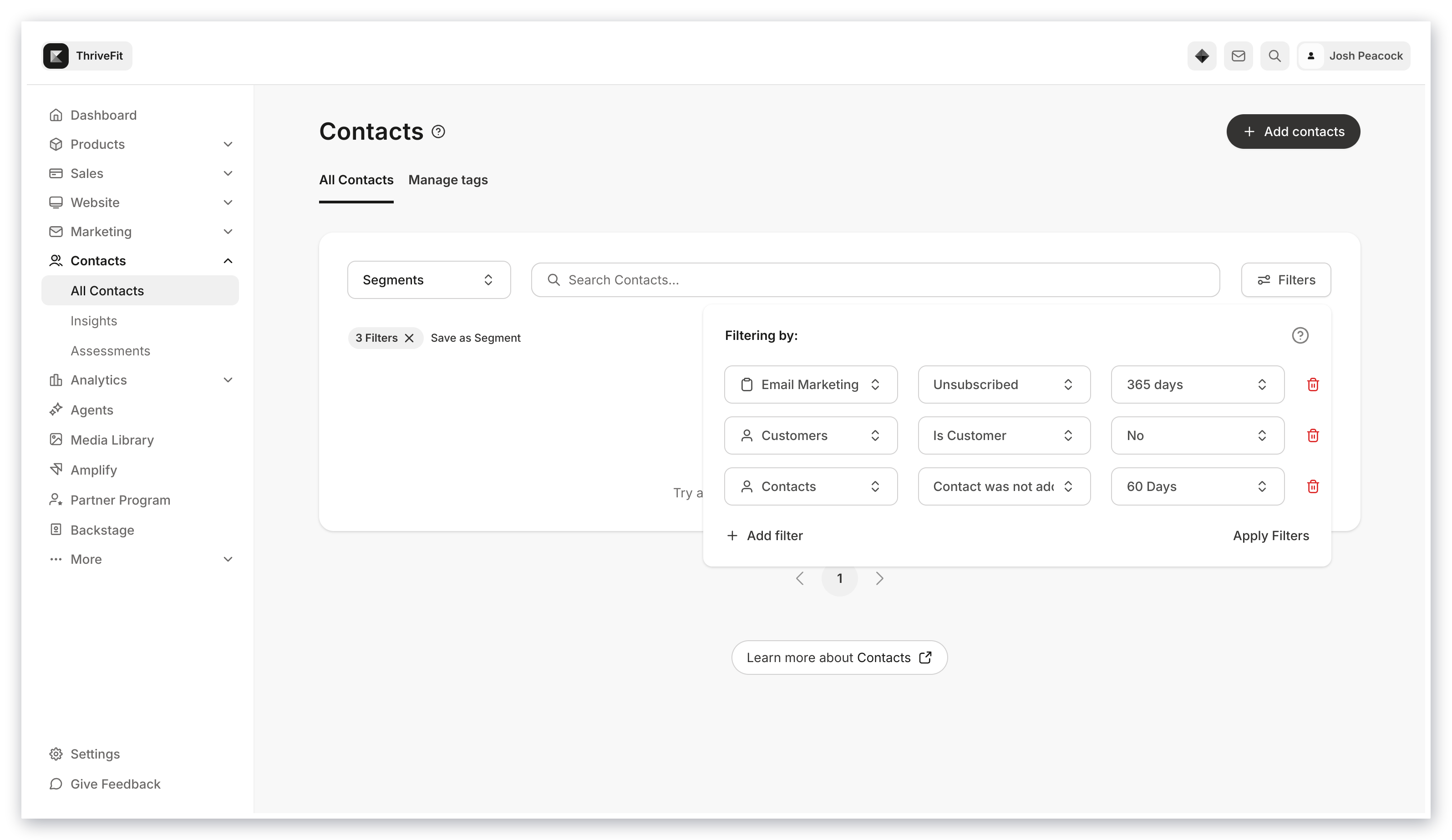1452x840 pixels.
Task: Go to the next page arrow
Action: (879, 578)
